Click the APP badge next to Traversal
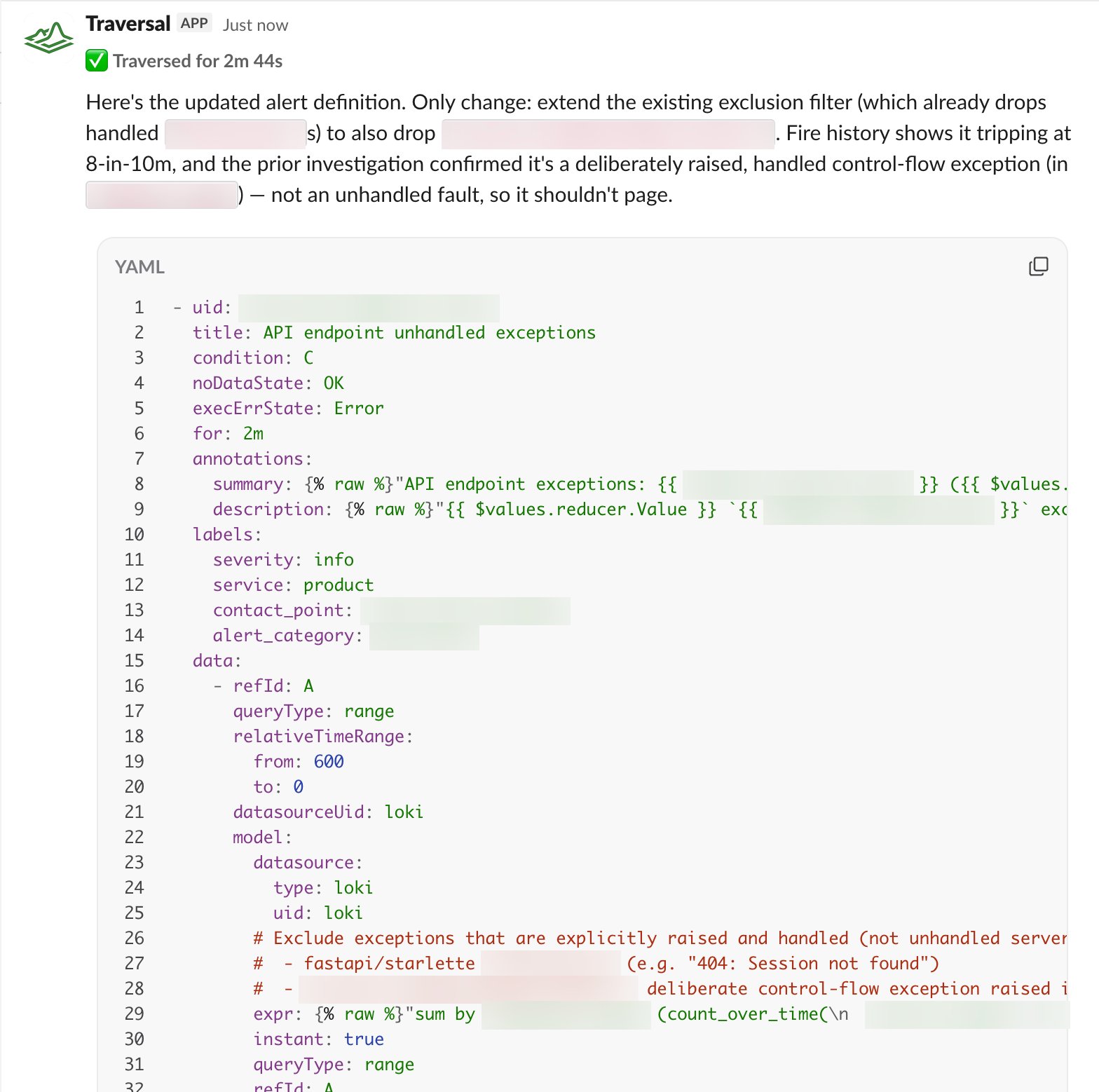 tap(194, 23)
